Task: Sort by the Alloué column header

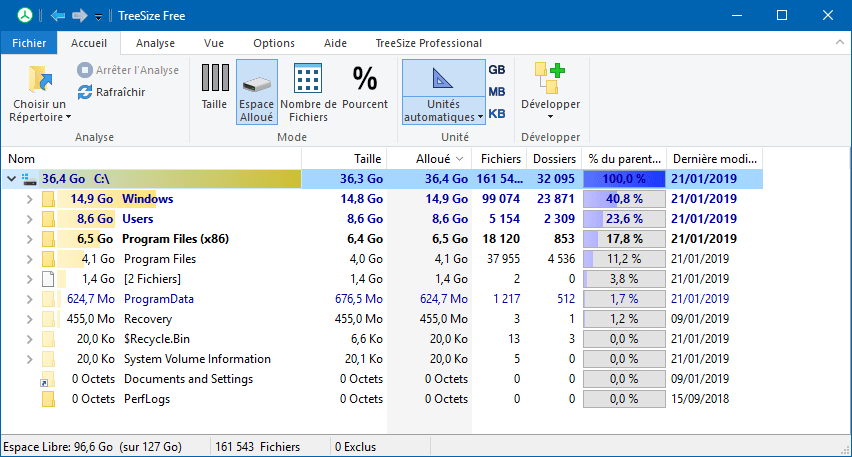Action: [429, 159]
